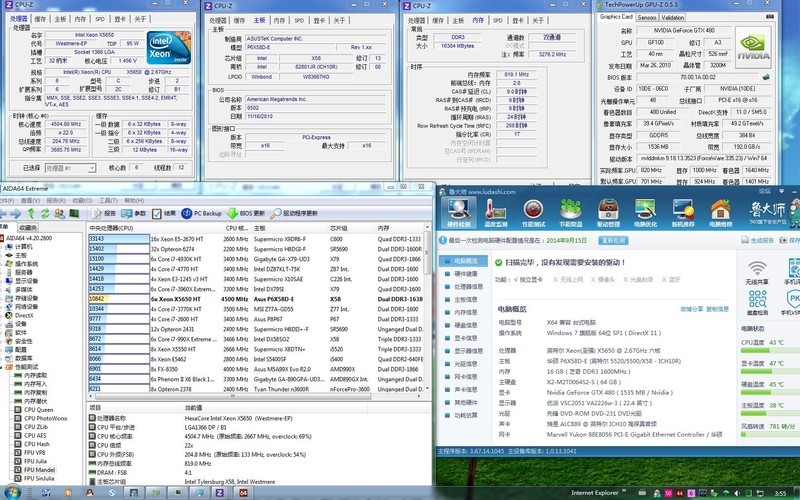
Task: Open 性能测试 gauge icon in Ludashi toolbar
Action: [x=533, y=212]
